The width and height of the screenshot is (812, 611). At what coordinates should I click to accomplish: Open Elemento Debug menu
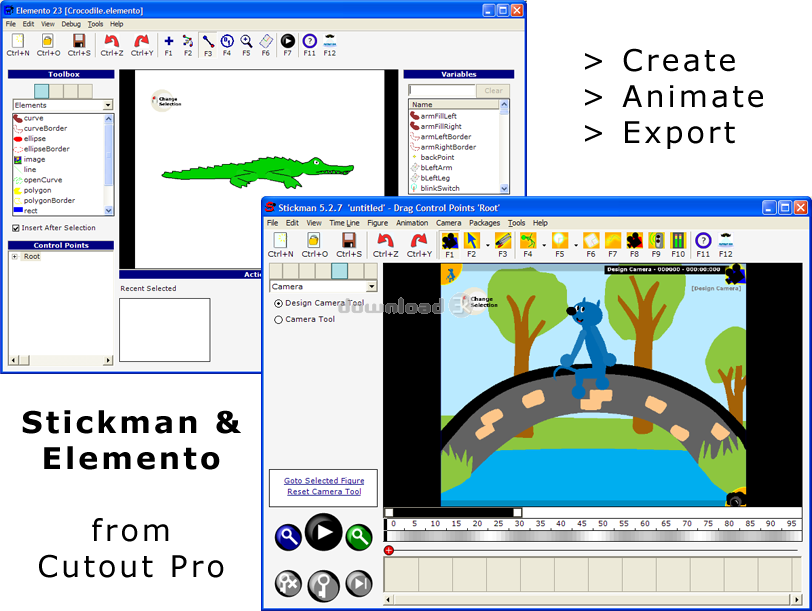(71, 24)
